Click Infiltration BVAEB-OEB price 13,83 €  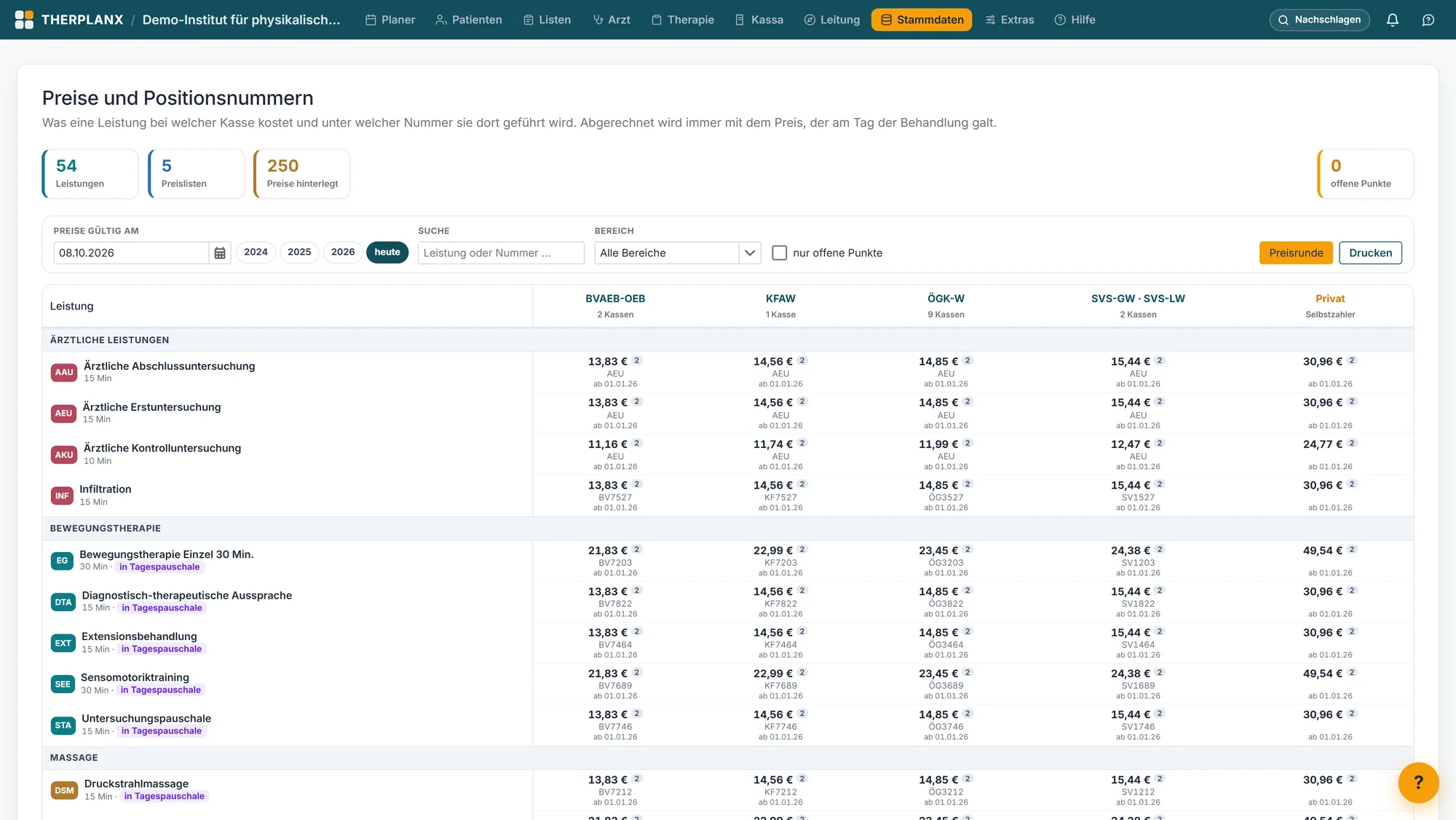click(x=607, y=485)
